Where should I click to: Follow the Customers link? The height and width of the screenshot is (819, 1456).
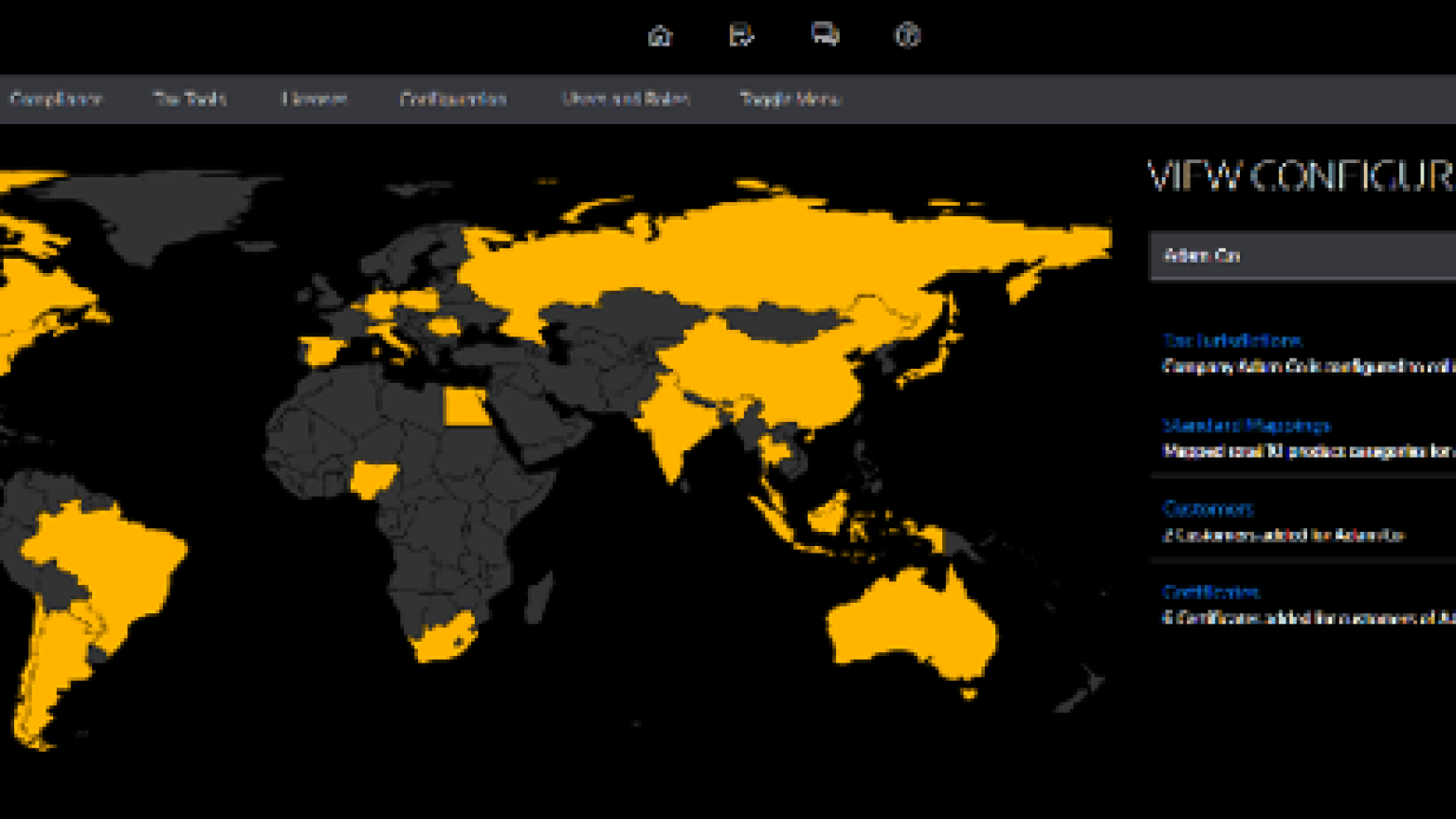point(1208,509)
